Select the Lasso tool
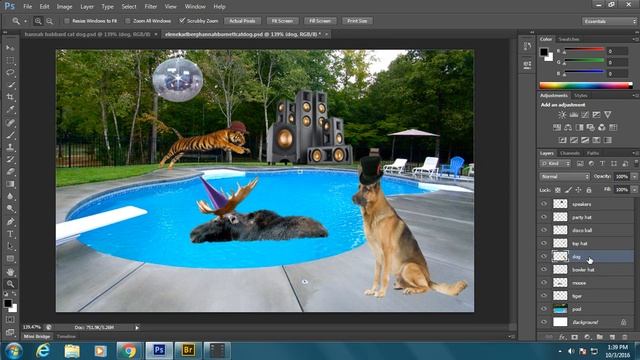Screen dimensions: 640x360 point(10,73)
